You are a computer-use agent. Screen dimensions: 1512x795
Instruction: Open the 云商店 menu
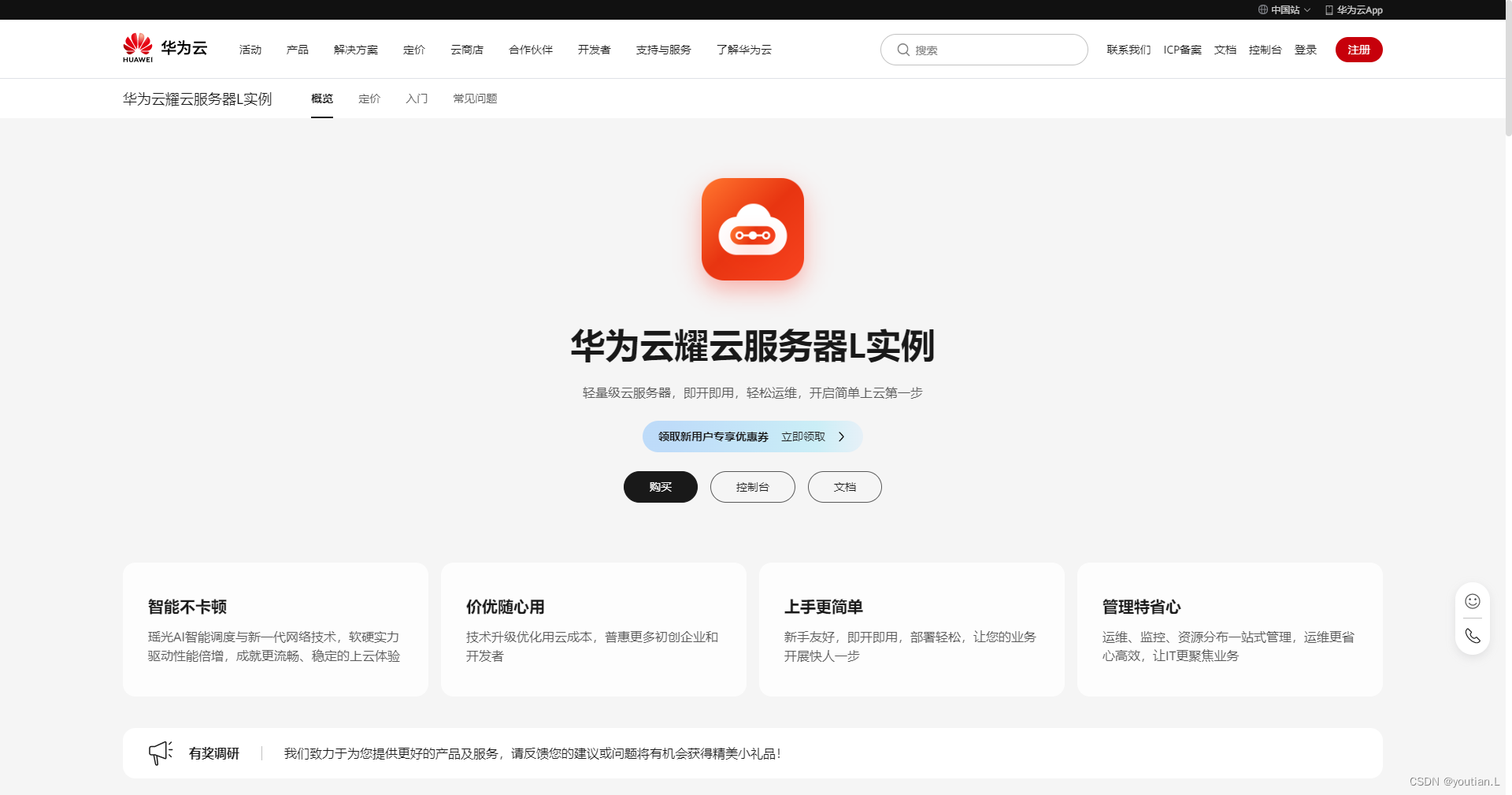(x=467, y=50)
